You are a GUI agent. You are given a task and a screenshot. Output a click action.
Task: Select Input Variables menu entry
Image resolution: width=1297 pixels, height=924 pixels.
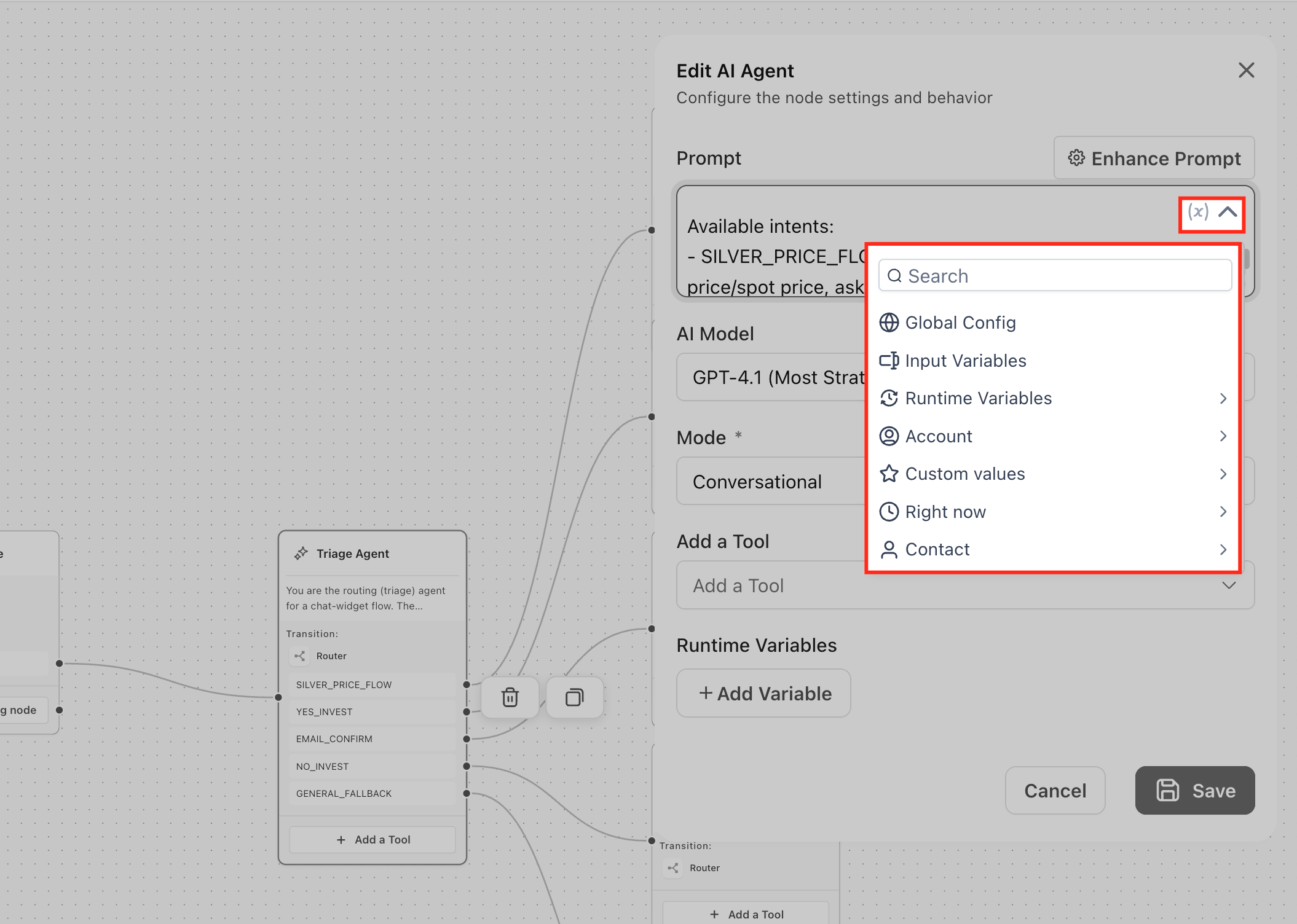pos(965,361)
